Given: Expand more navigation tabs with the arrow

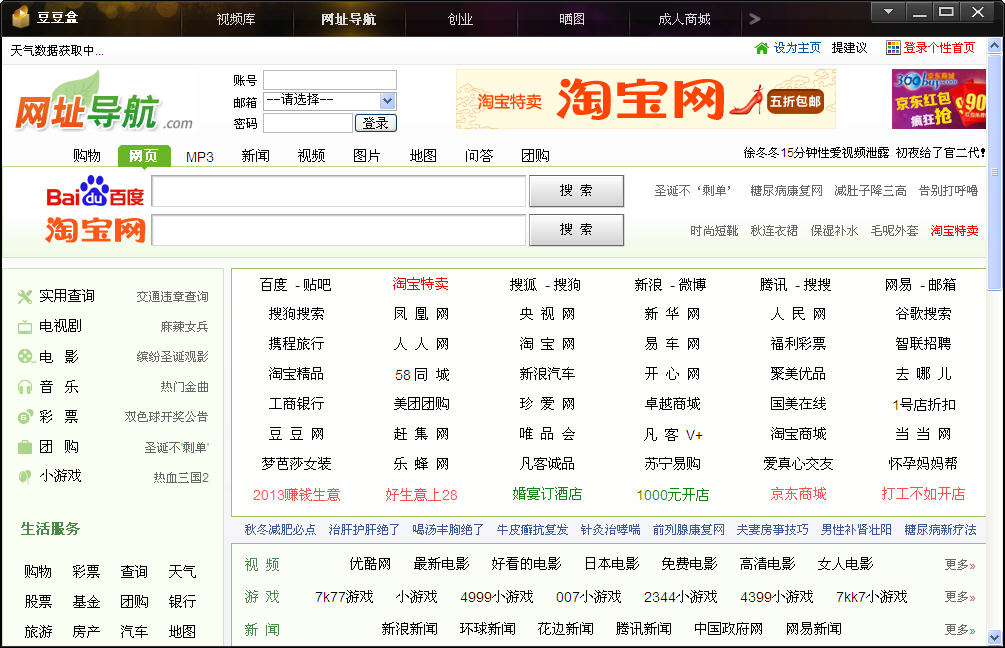Looking at the screenshot, I should click(755, 19).
